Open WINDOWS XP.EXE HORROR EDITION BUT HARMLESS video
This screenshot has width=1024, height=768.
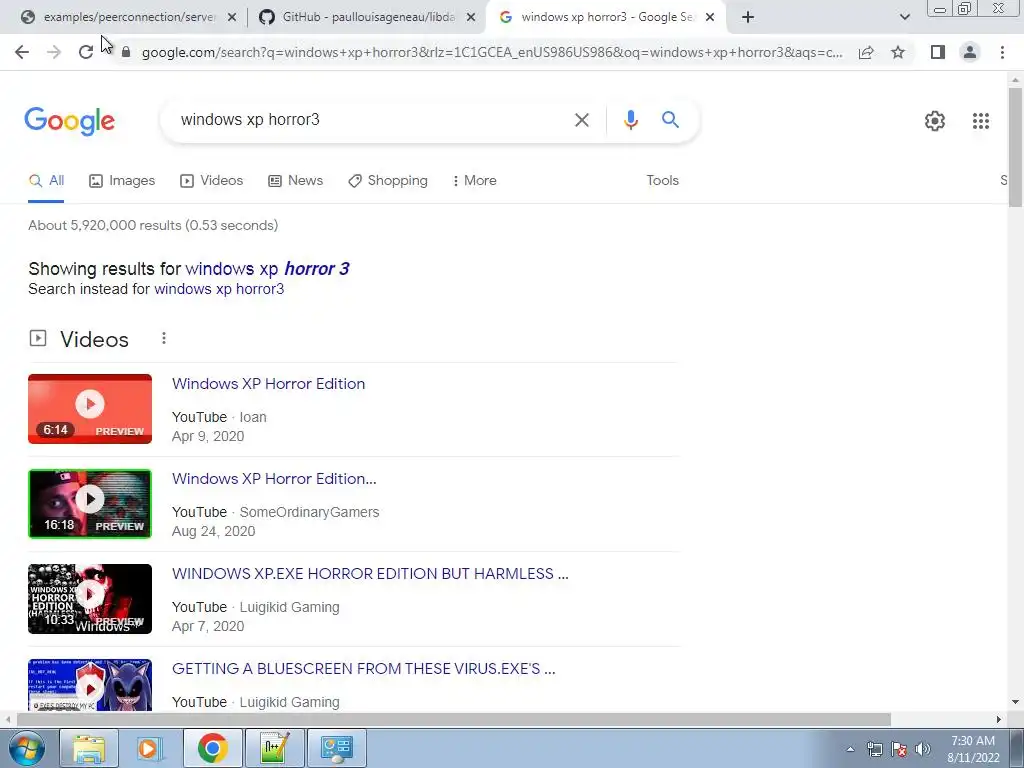point(370,574)
